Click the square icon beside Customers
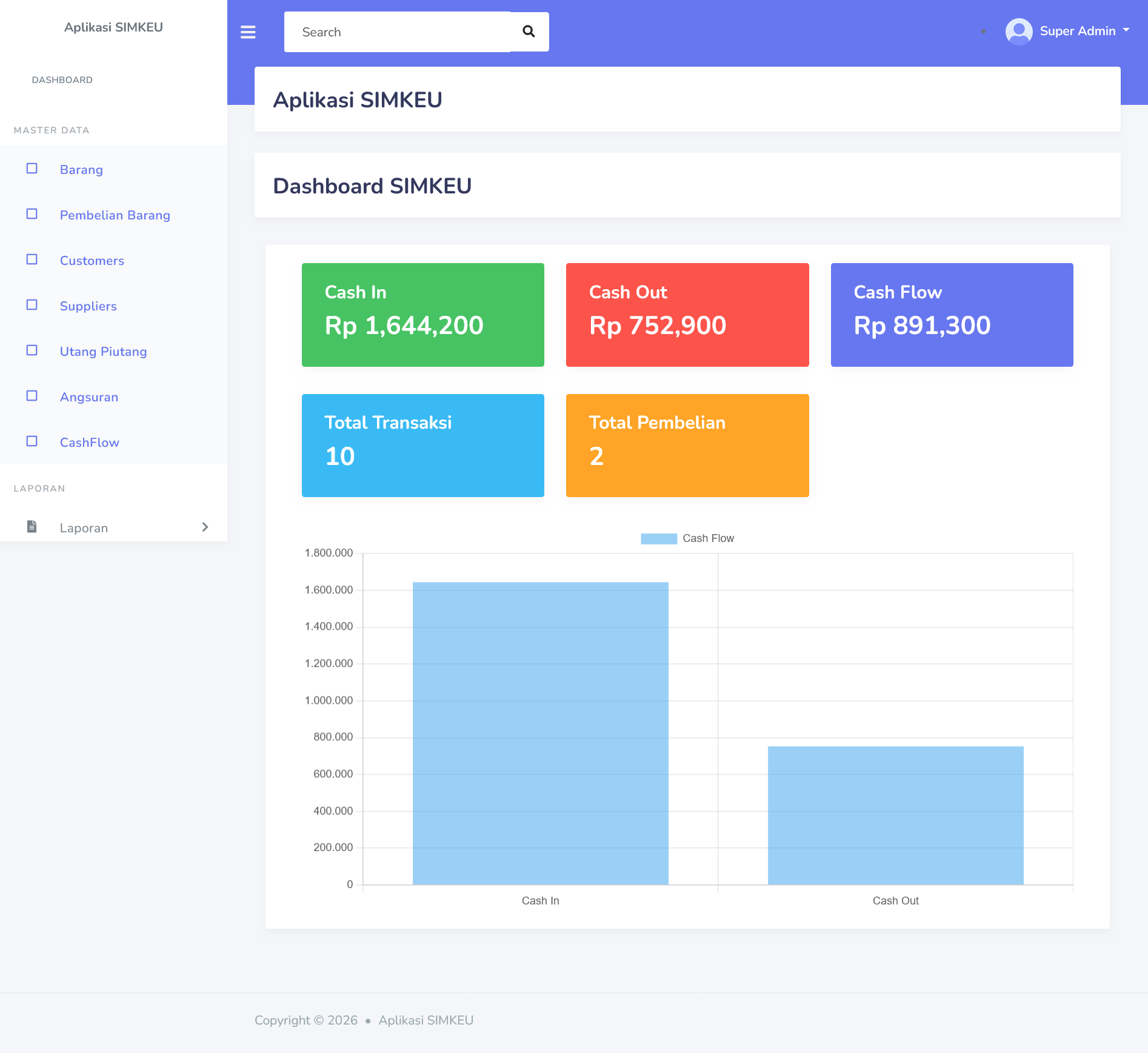The image size is (1148, 1053). pyautogui.click(x=32, y=259)
